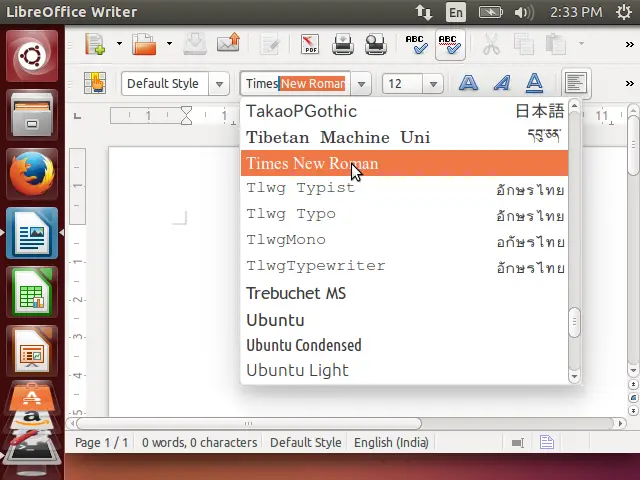Run Spelling and Grammar check icon

[x=416, y=44]
